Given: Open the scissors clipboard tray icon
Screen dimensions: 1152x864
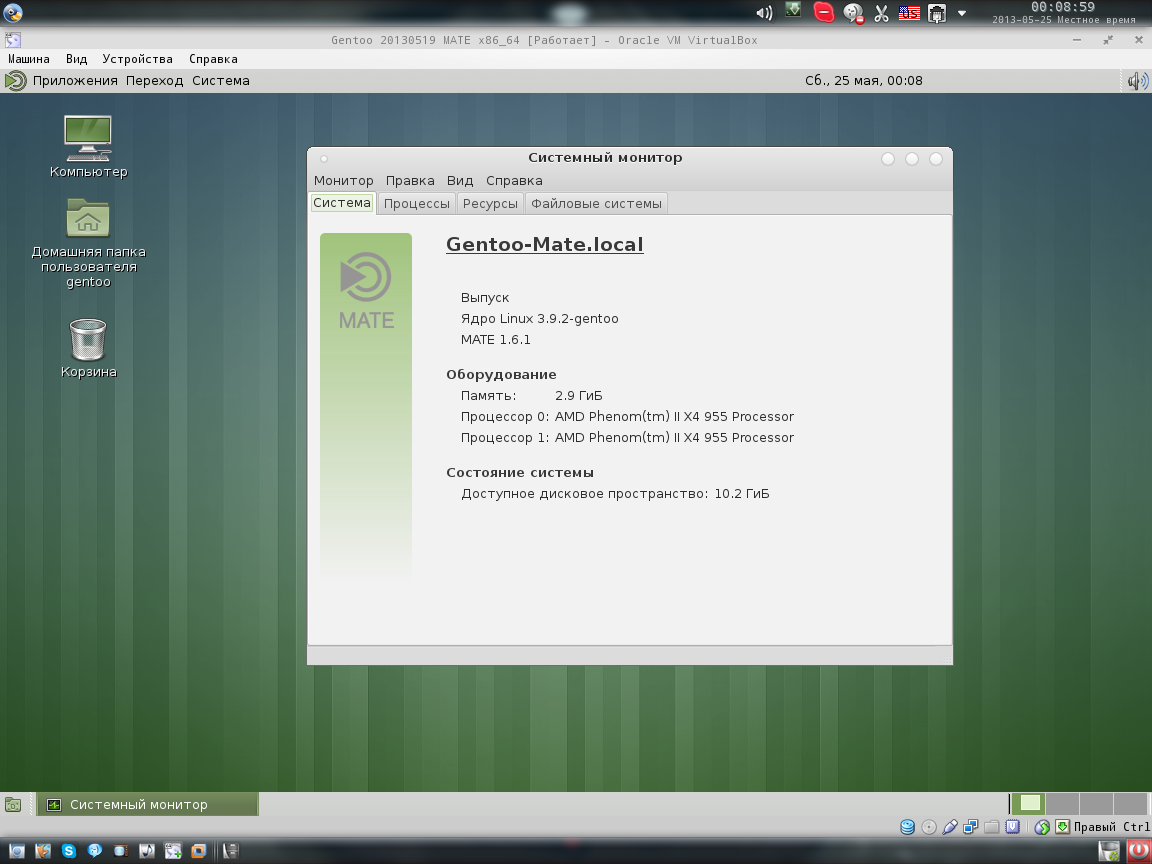Looking at the screenshot, I should (x=881, y=12).
